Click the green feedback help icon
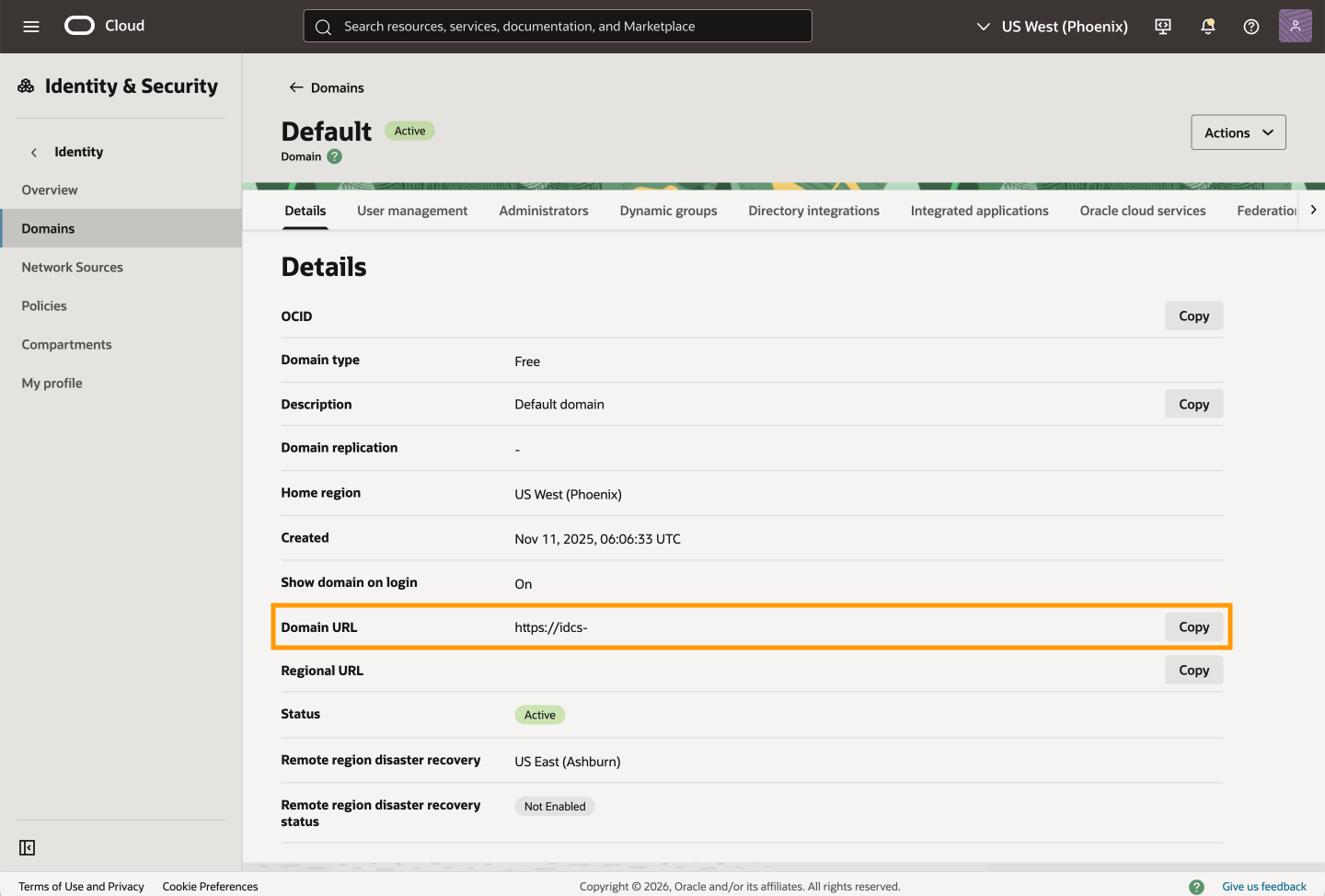 1196,887
